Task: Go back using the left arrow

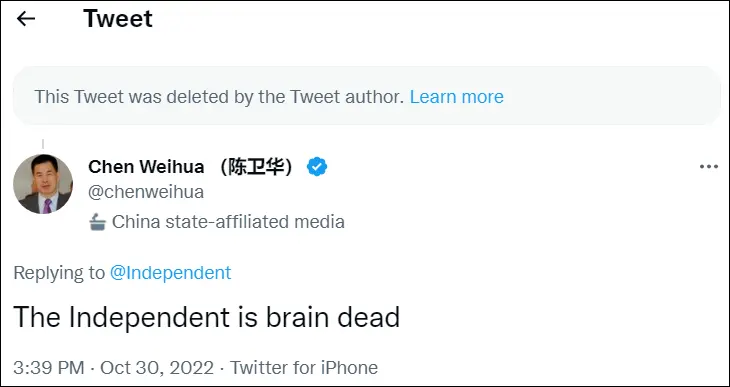Action: pyautogui.click(x=26, y=19)
